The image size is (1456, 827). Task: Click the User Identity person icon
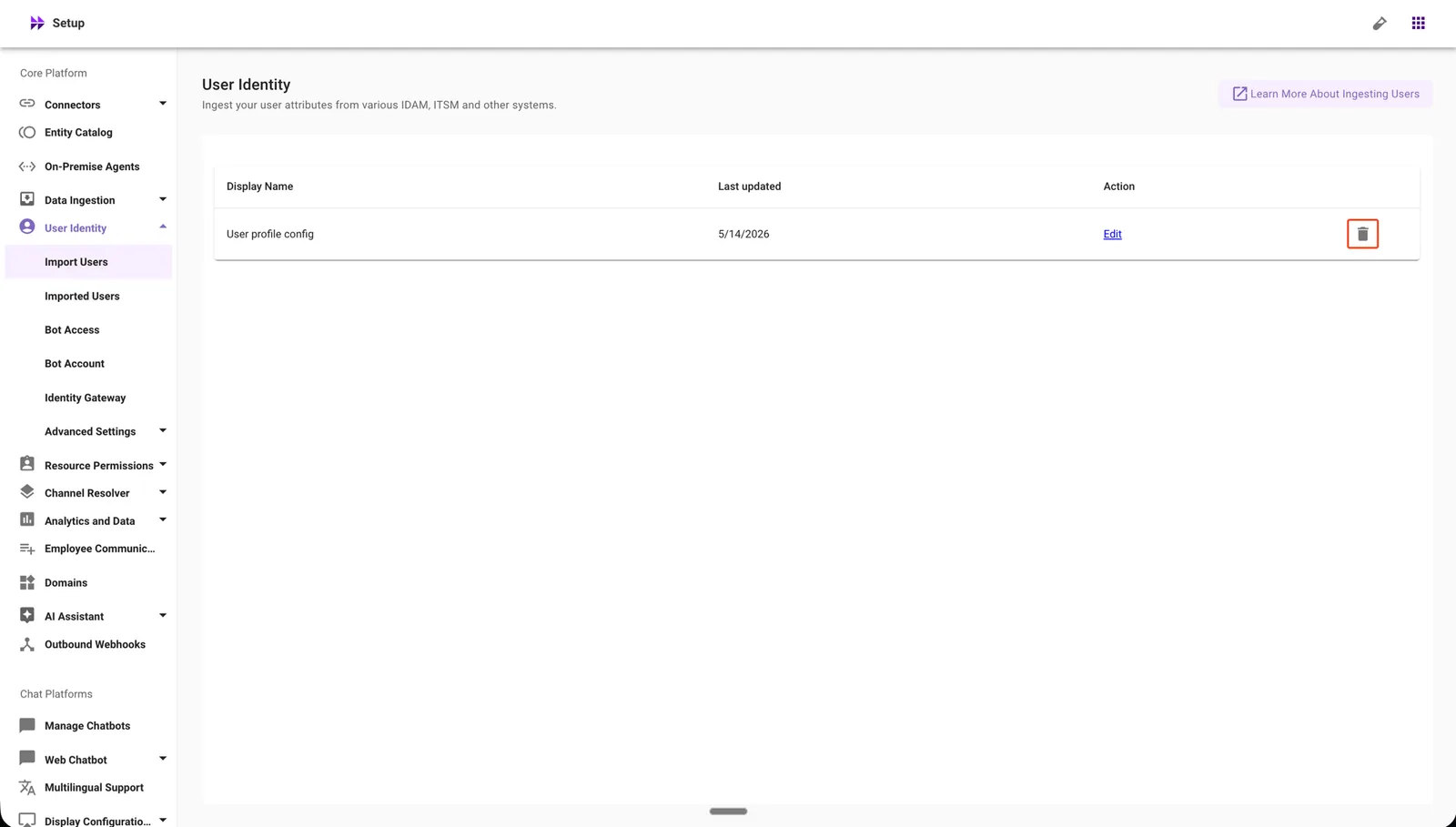[27, 227]
